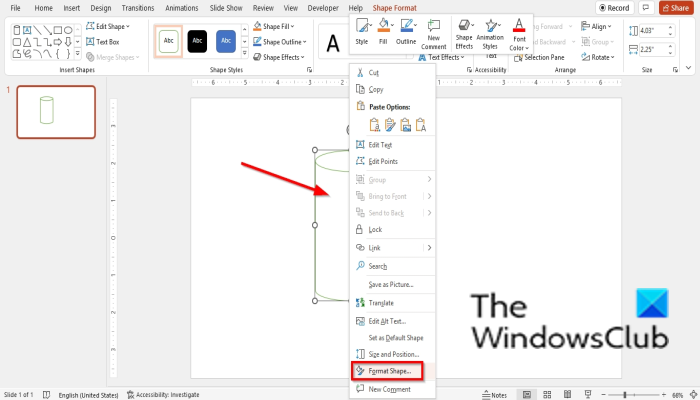Click the Share button
This screenshot has height=400, width=700.
point(676,8)
